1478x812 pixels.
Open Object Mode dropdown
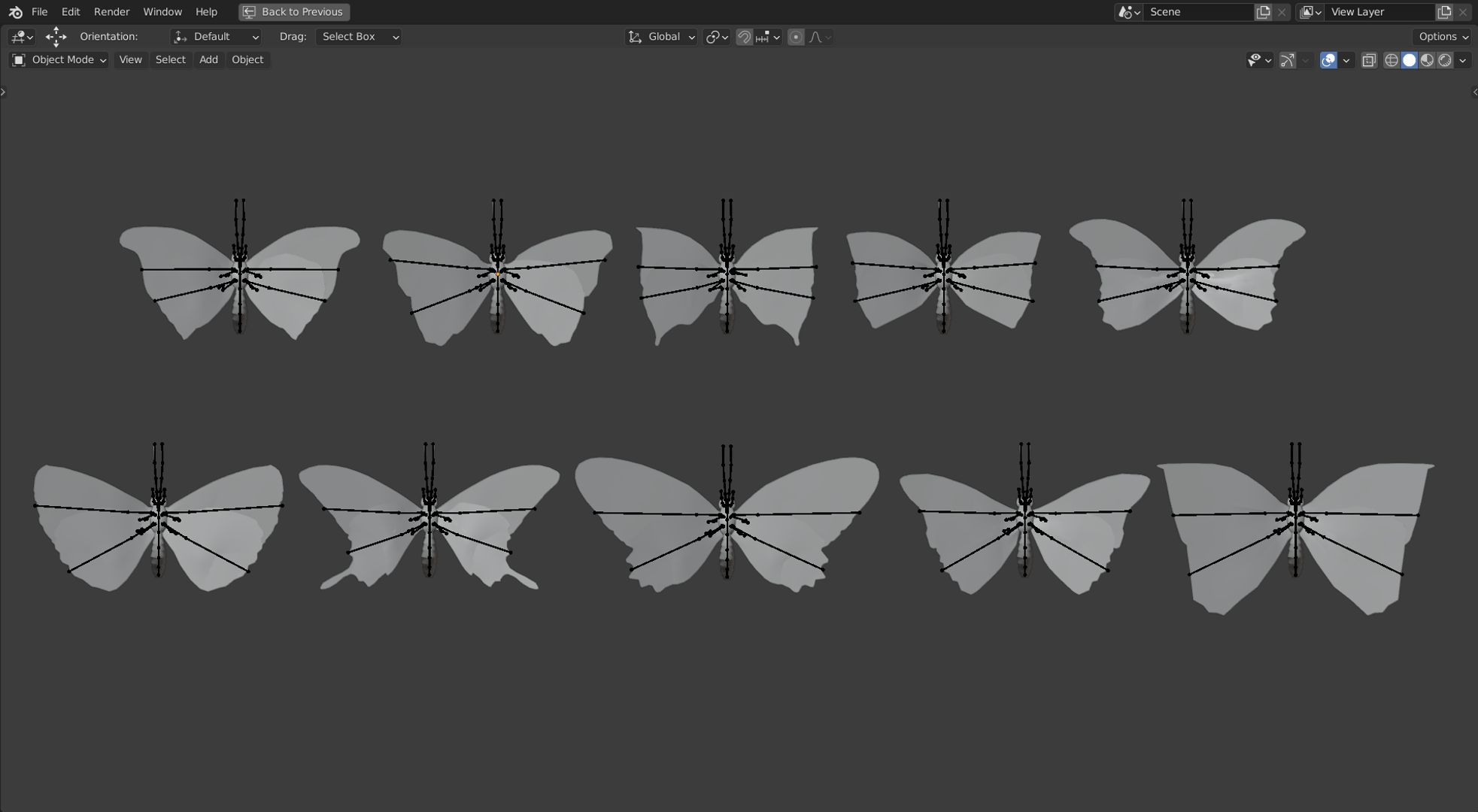click(x=59, y=59)
